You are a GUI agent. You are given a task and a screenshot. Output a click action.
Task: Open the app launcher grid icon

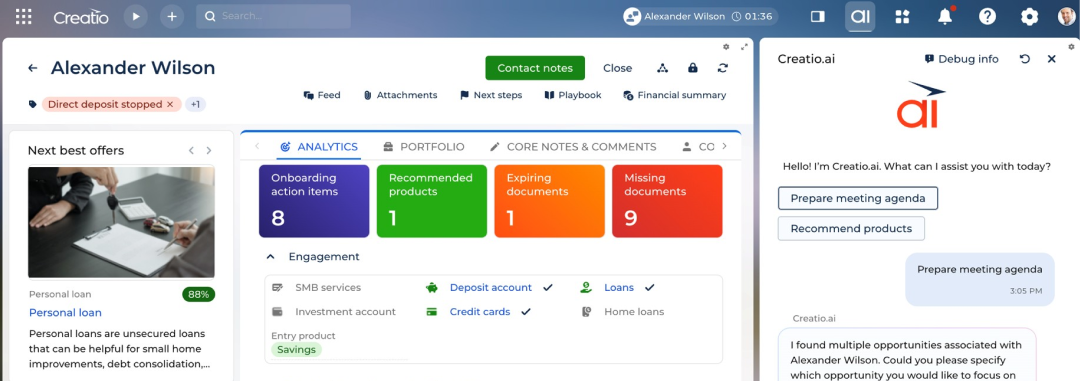pyautogui.click(x=23, y=17)
